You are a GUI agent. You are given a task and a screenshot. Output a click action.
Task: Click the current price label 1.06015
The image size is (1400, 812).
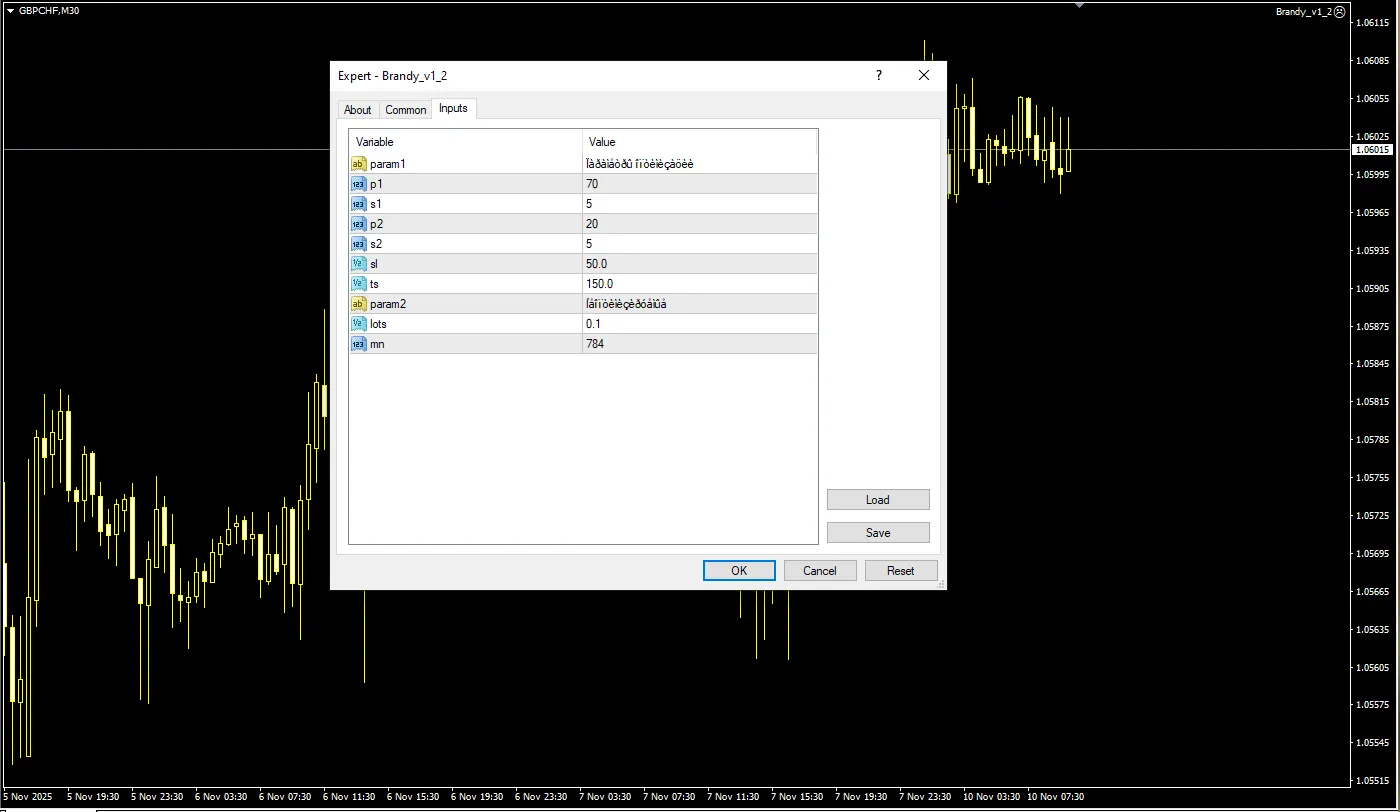[x=1374, y=150]
